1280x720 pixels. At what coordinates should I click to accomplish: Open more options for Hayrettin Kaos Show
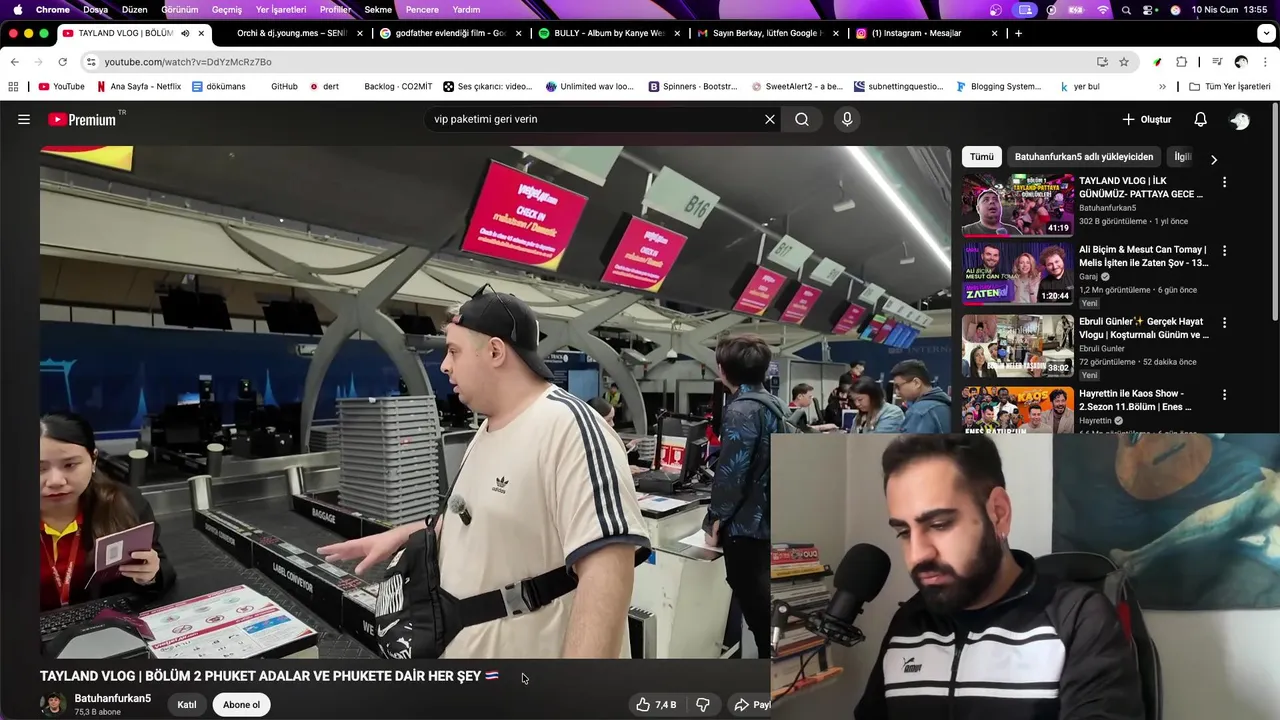[1224, 395]
